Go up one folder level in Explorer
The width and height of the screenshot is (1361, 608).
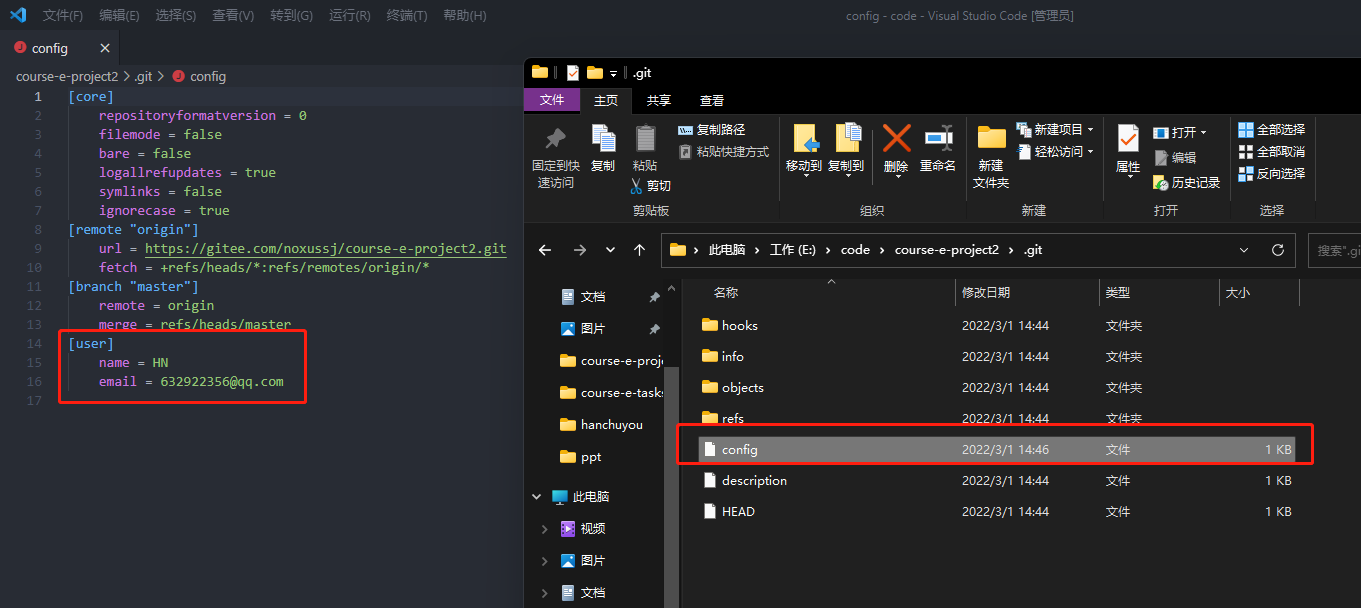pyautogui.click(x=640, y=250)
